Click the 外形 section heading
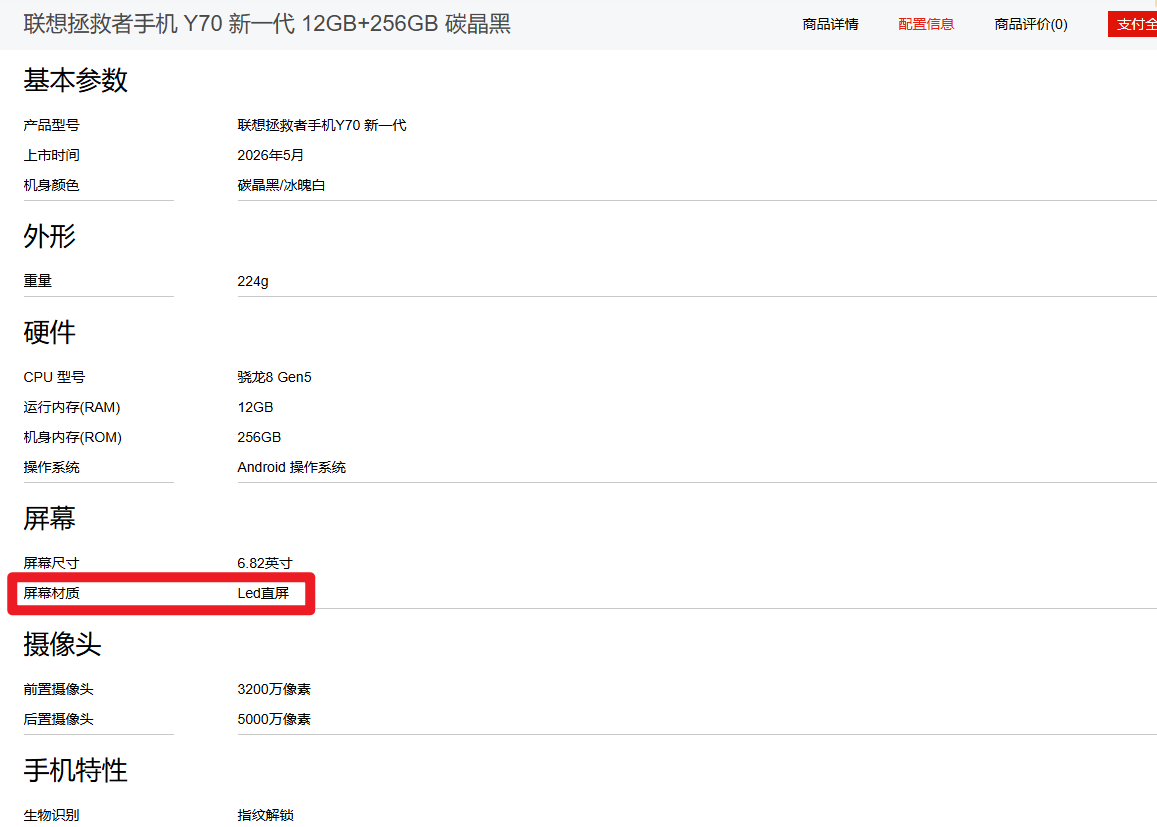1157x827 pixels. coord(49,236)
